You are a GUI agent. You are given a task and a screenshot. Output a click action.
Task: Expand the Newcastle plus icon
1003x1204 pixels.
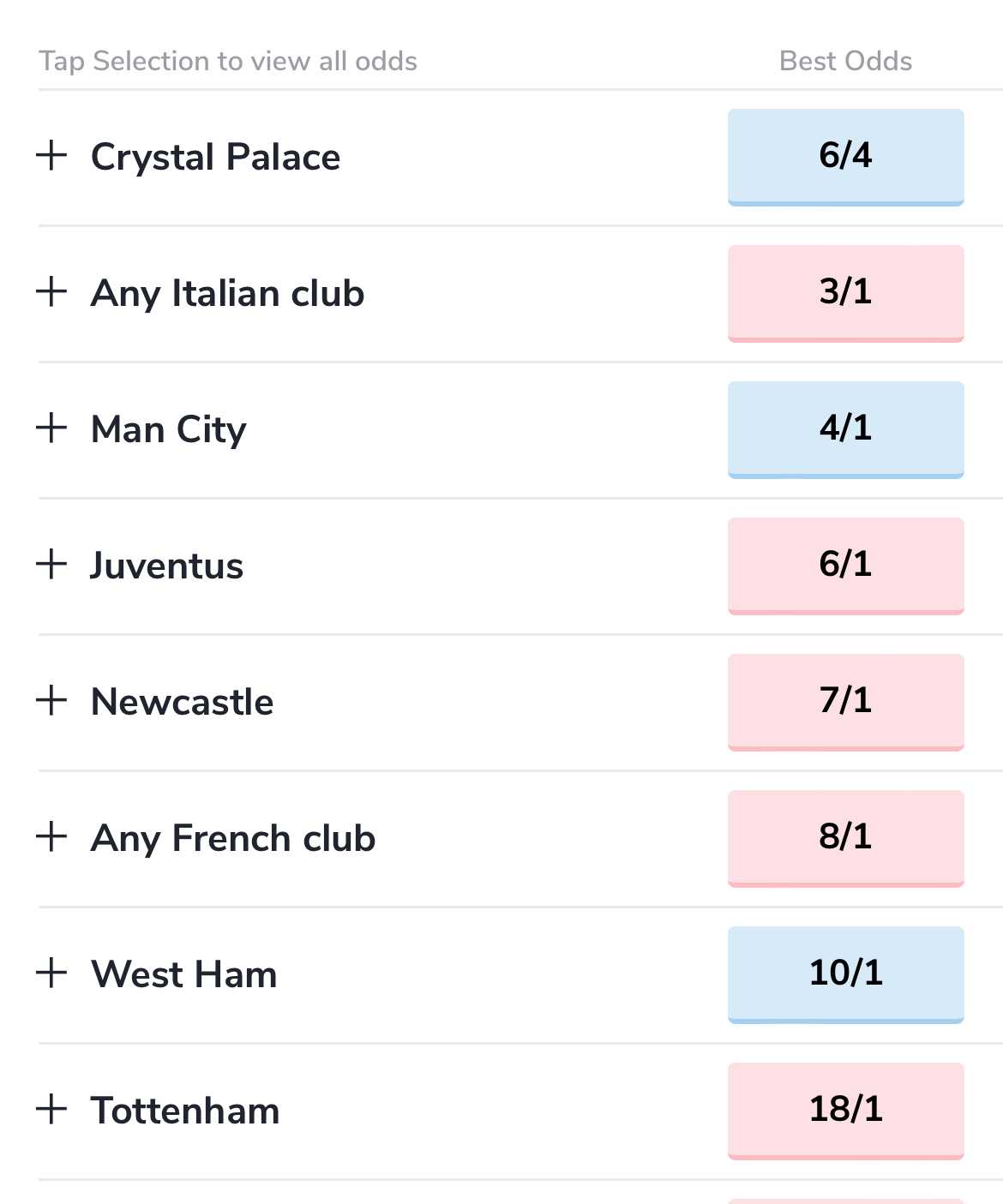[x=51, y=700]
